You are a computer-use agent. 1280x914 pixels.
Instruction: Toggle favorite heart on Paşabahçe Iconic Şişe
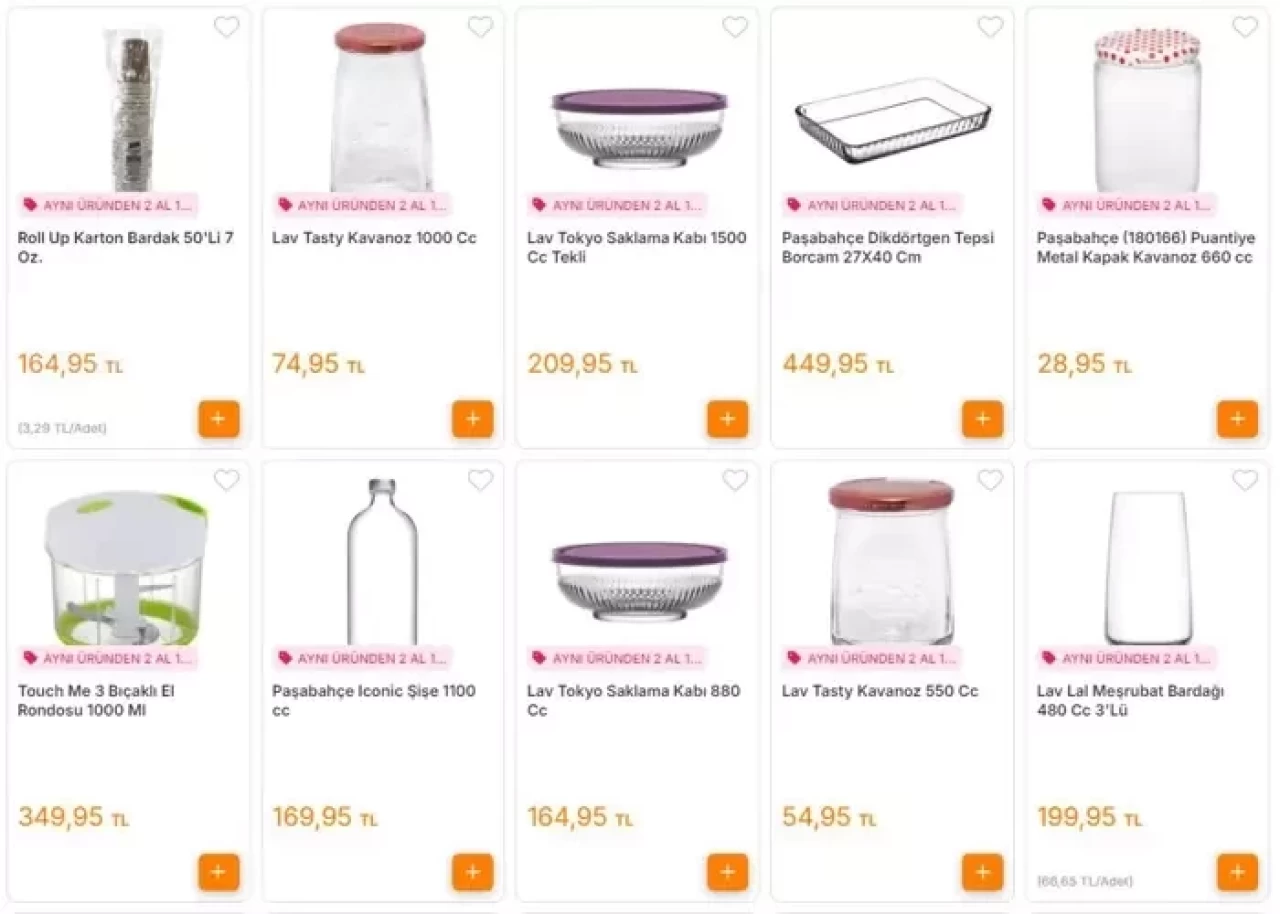point(481,480)
